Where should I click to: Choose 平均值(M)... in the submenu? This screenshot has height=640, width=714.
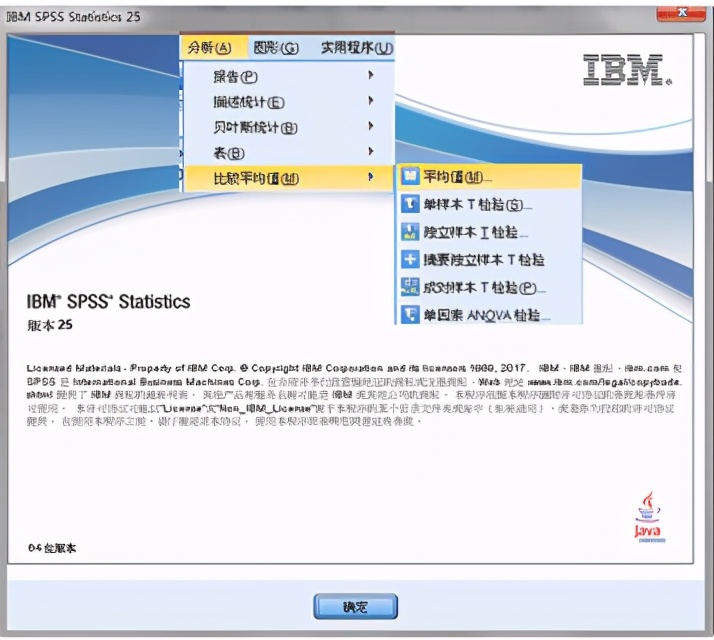[x=489, y=177]
